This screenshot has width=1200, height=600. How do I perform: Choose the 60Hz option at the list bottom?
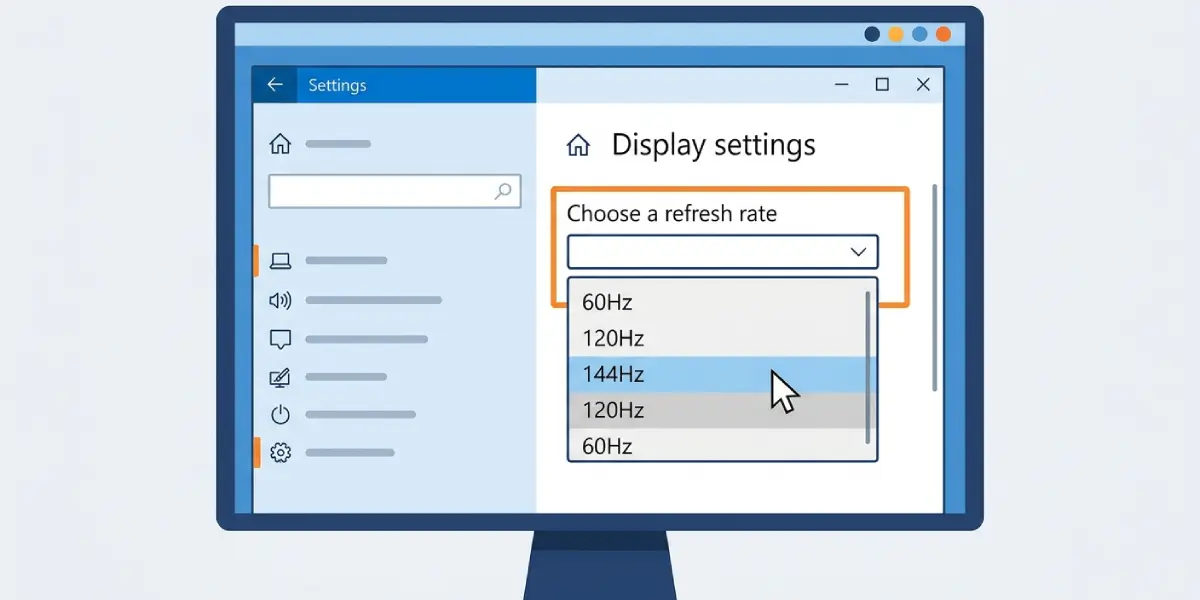pos(718,445)
